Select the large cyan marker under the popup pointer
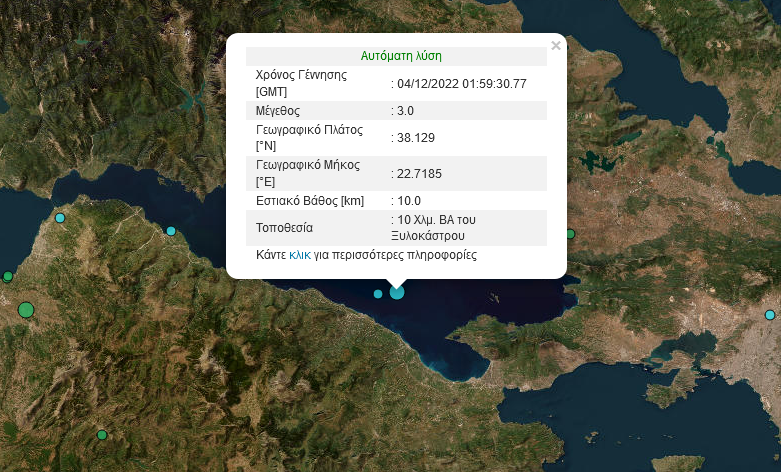Screen dimensions: 781x472 click(397, 292)
